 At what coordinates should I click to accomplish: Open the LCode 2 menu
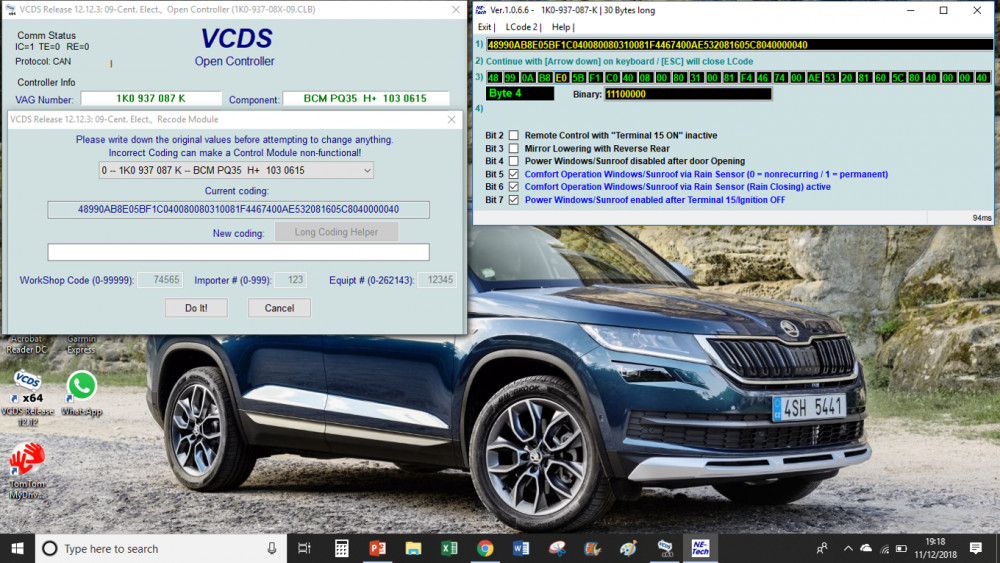[x=522, y=27]
